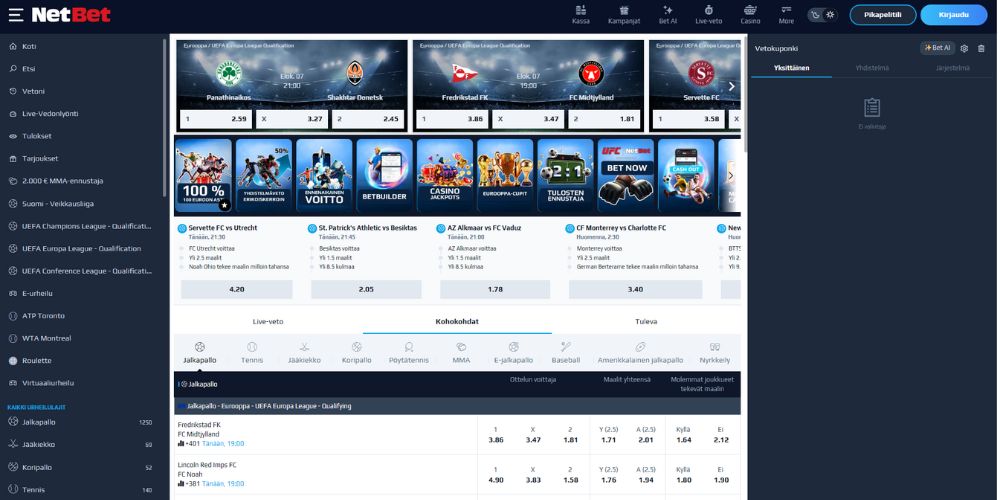This screenshot has width=1000, height=500.
Task: Open bet slip settings gear
Action: click(x=964, y=48)
